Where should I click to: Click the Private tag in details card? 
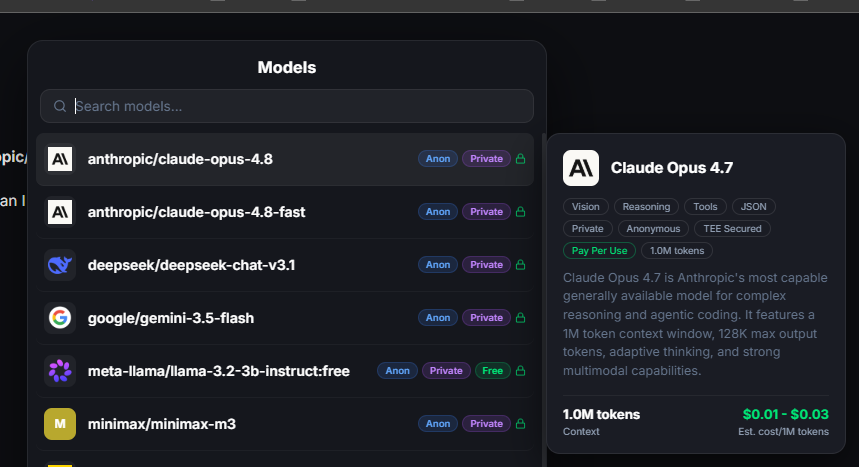[588, 229]
